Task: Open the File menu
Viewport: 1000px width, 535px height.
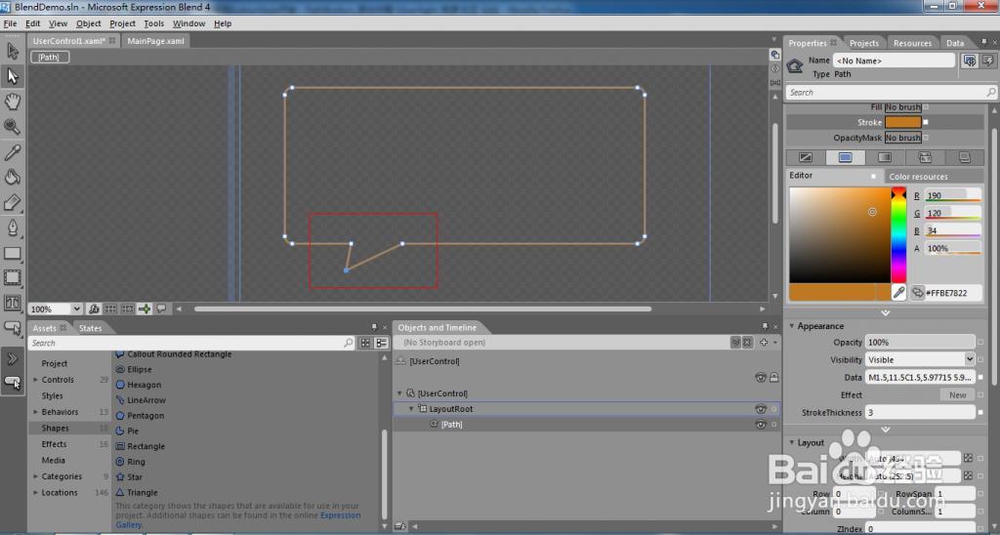Action: 10,24
